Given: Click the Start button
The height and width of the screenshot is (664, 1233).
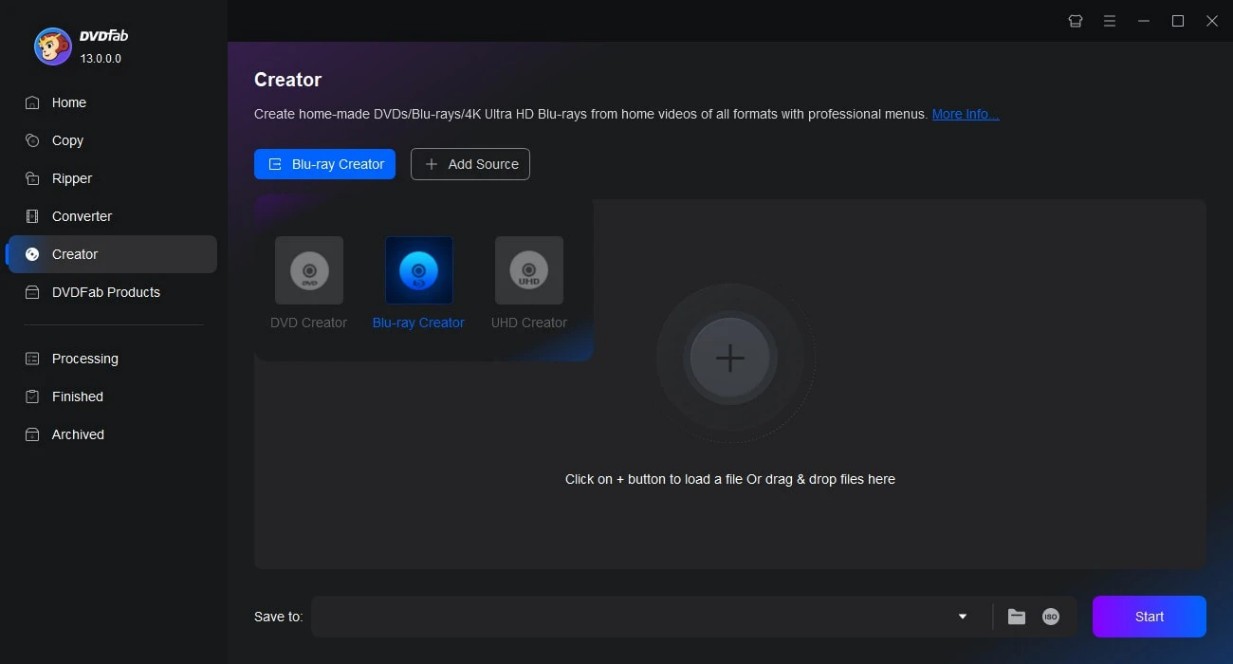Looking at the screenshot, I should point(1148,617).
